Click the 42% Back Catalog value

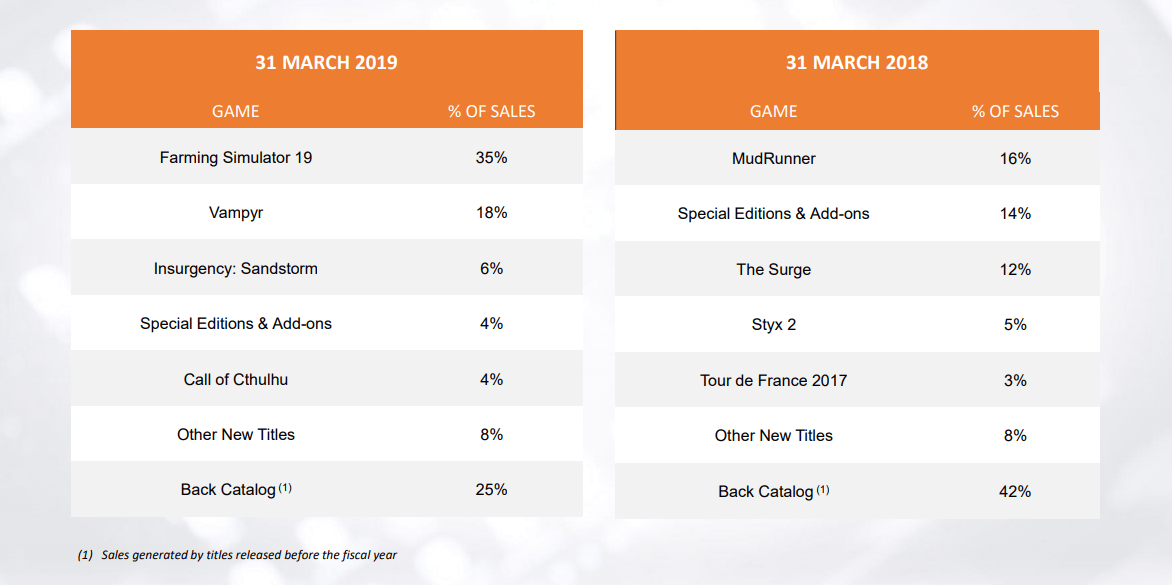1015,491
